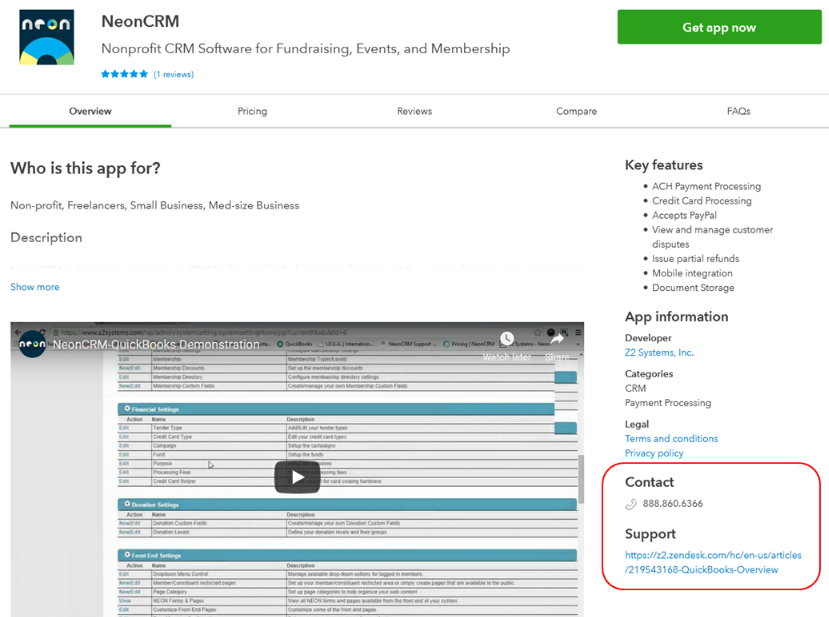
Task: Click the Get app now button
Action: [x=719, y=27]
